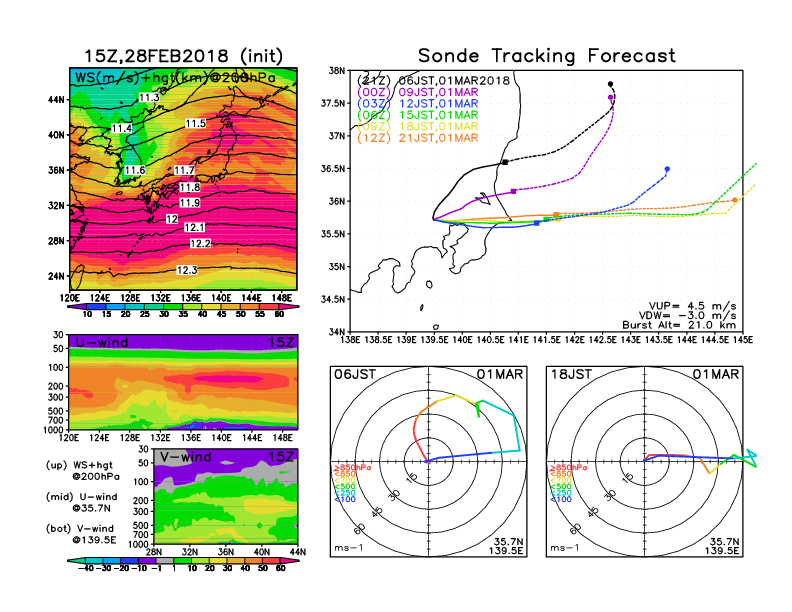Click '<500' legend in 18JST hodograph
This screenshot has height=612, width=792.
point(561,487)
